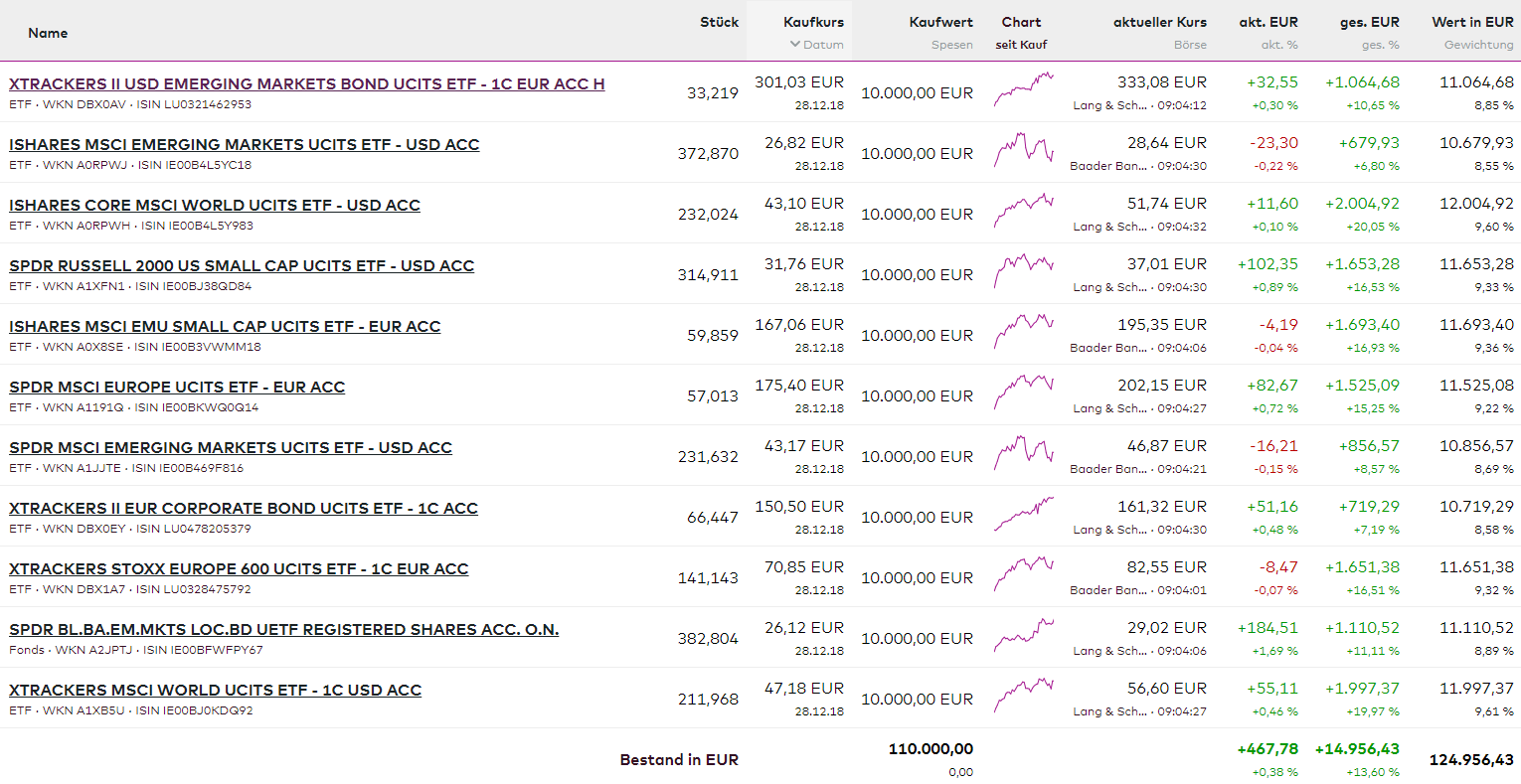Click the mini chart for SPDR MSCI Europe ETF
Screen dimensions: 1521x784
pos(1023,392)
